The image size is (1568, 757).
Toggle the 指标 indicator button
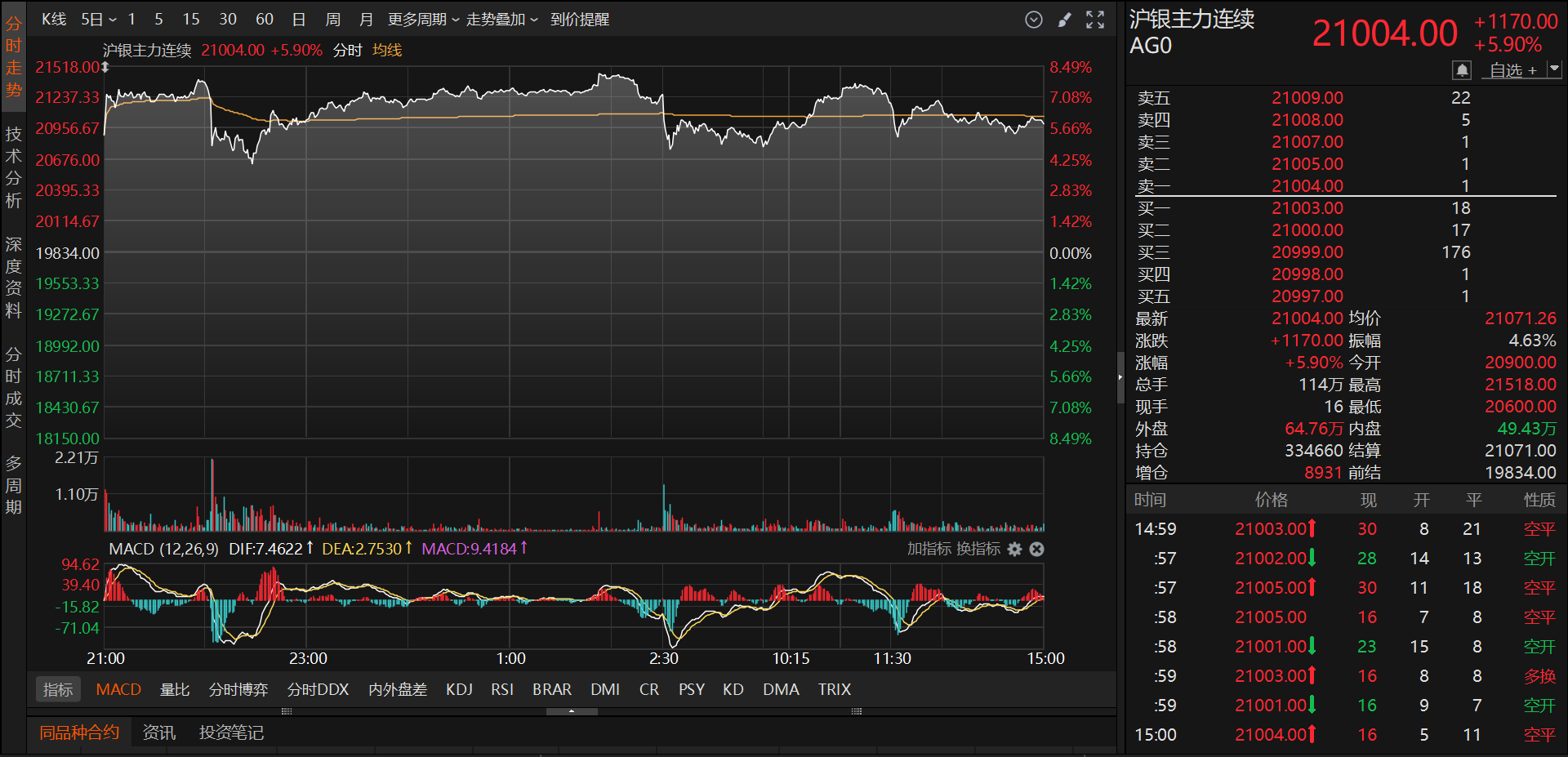[x=57, y=689]
